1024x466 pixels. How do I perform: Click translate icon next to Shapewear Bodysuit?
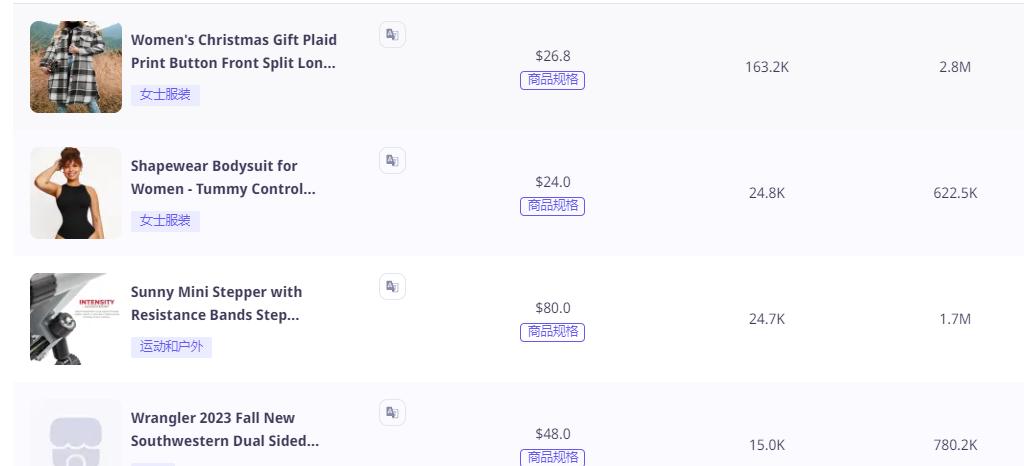pyautogui.click(x=392, y=161)
